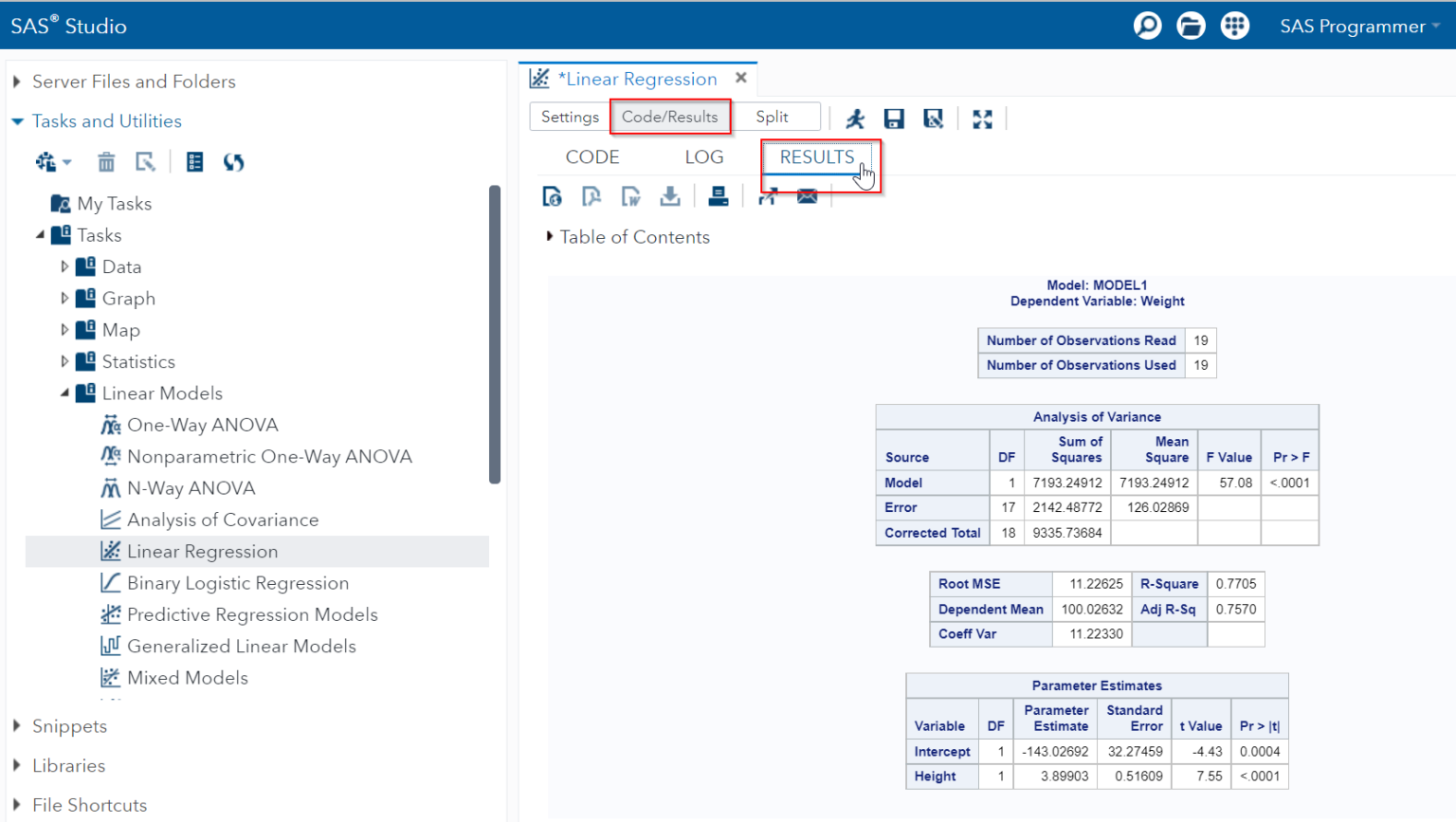
Task: Download results as a PDF file
Action: pos(591,196)
